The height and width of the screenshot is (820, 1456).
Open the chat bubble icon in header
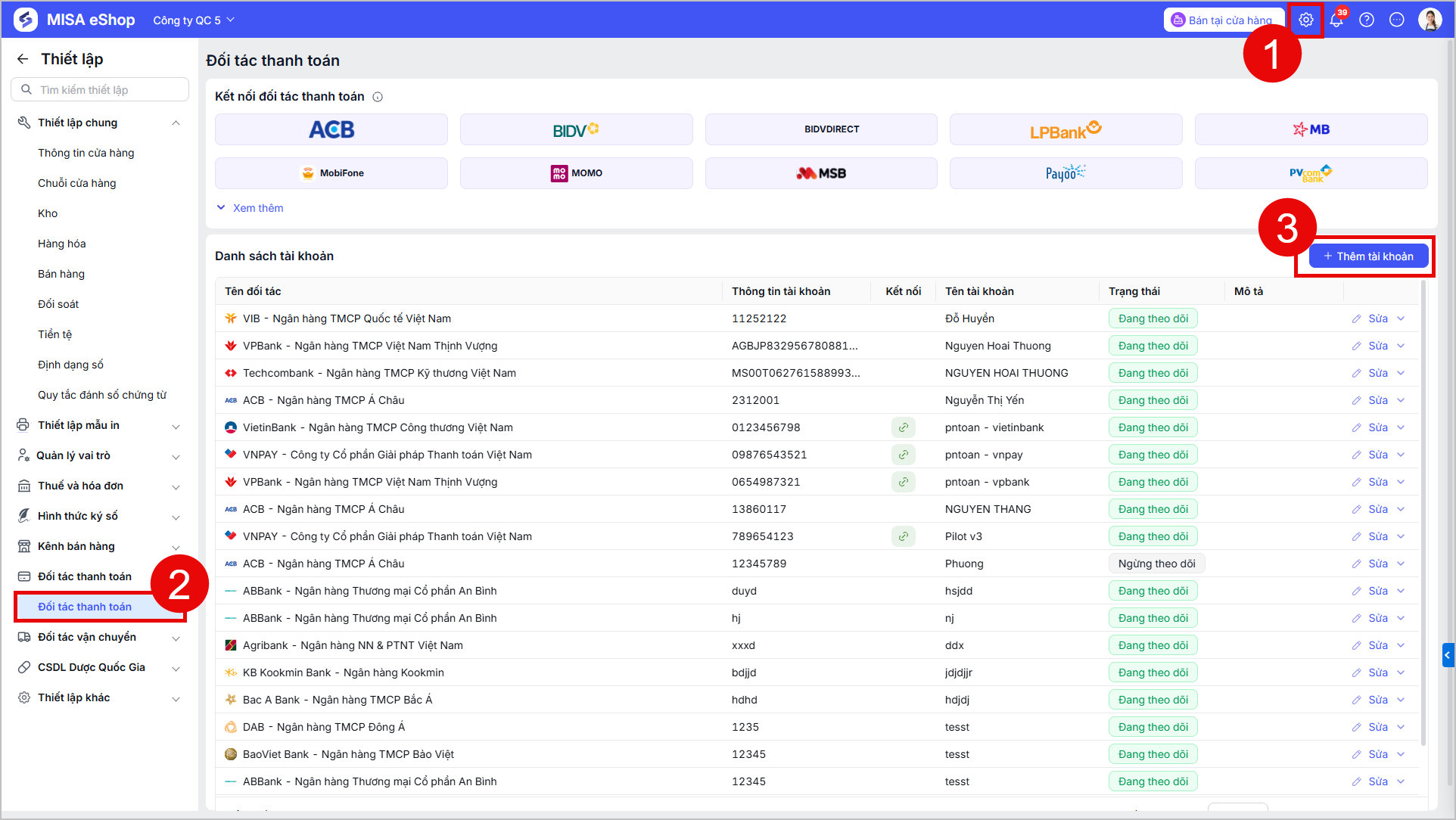pyautogui.click(x=1397, y=20)
